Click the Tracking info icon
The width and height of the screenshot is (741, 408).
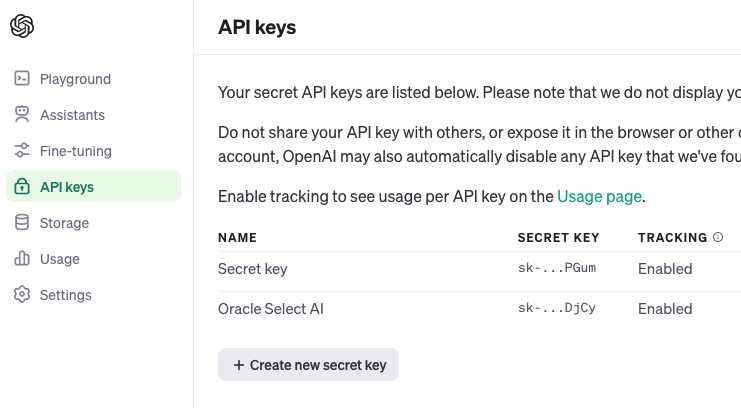tap(717, 238)
